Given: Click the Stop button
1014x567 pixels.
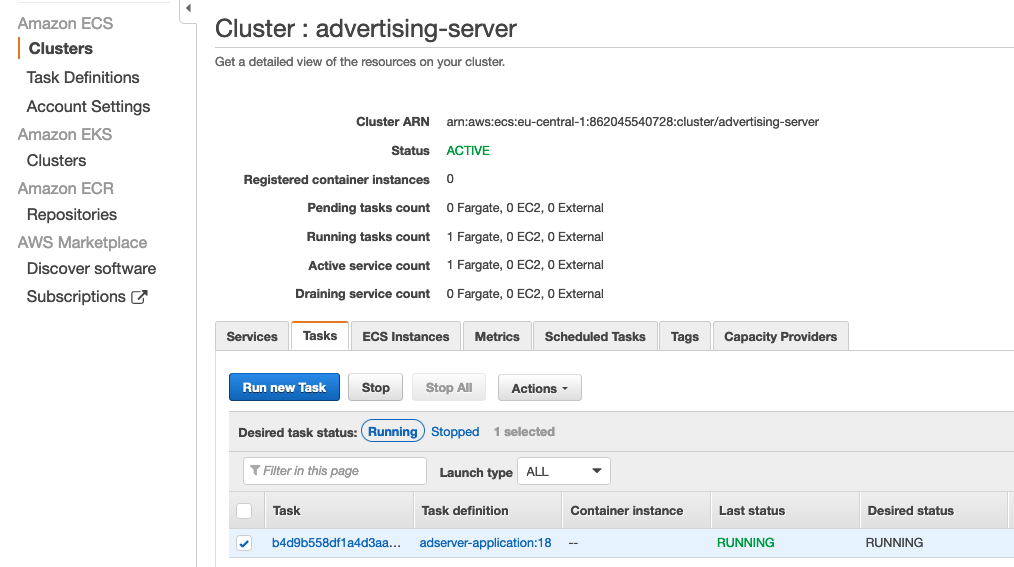Looking at the screenshot, I should coord(375,387).
